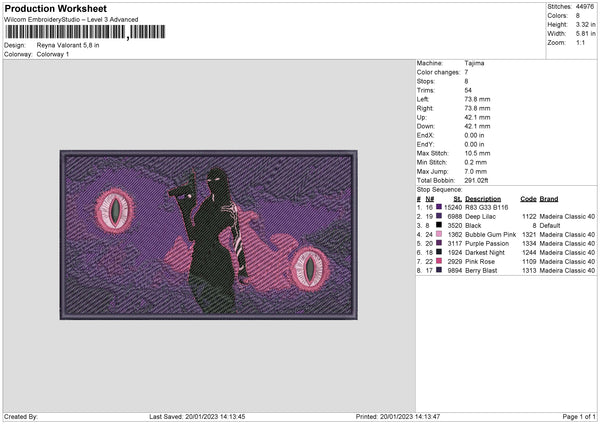Click design name 'Reyna Valorant 5,8 in'
Viewport: 600px width, 424px height.
(68, 45)
